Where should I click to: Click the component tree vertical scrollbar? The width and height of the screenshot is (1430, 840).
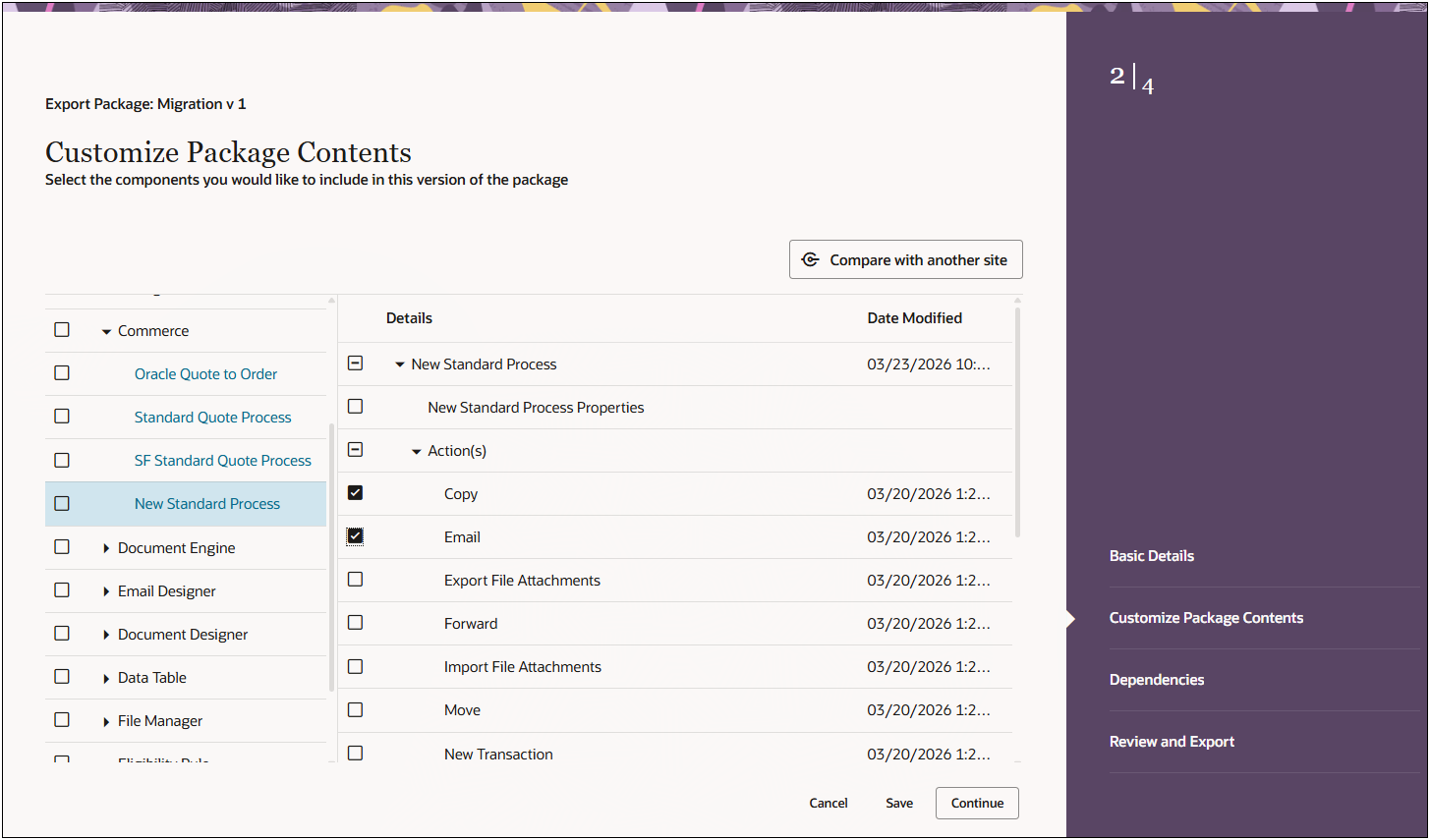tap(331, 557)
